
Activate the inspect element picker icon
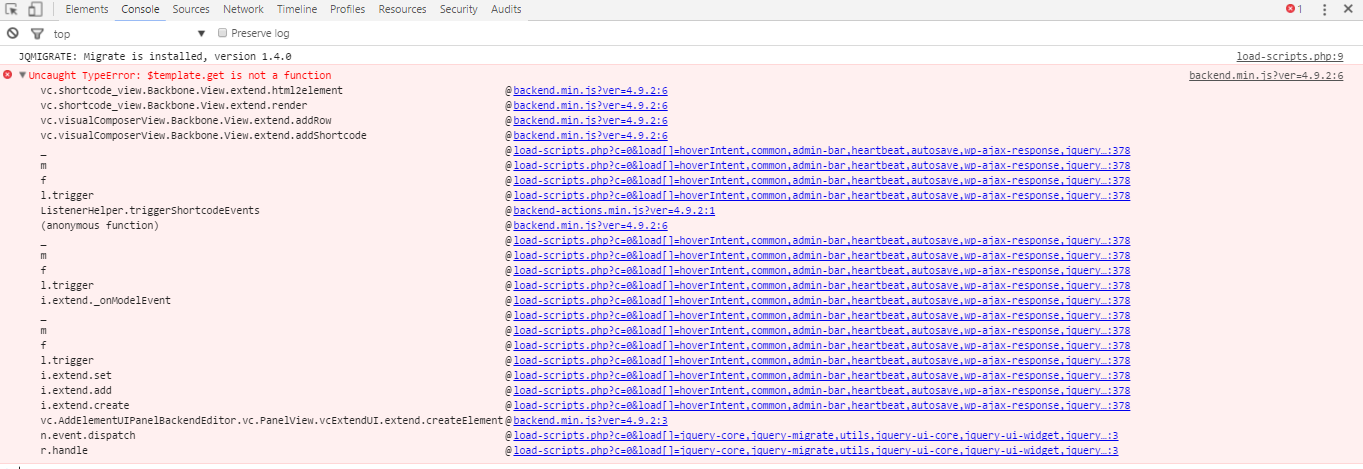click(12, 9)
